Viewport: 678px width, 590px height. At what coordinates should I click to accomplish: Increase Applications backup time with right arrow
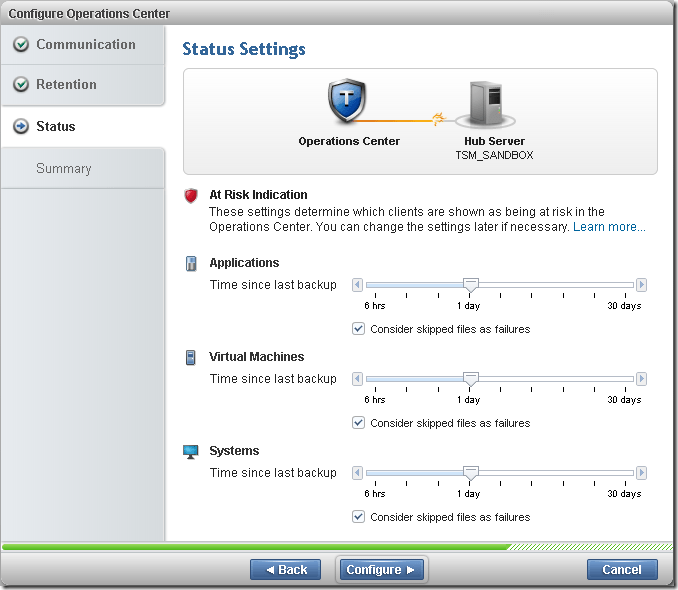point(642,285)
